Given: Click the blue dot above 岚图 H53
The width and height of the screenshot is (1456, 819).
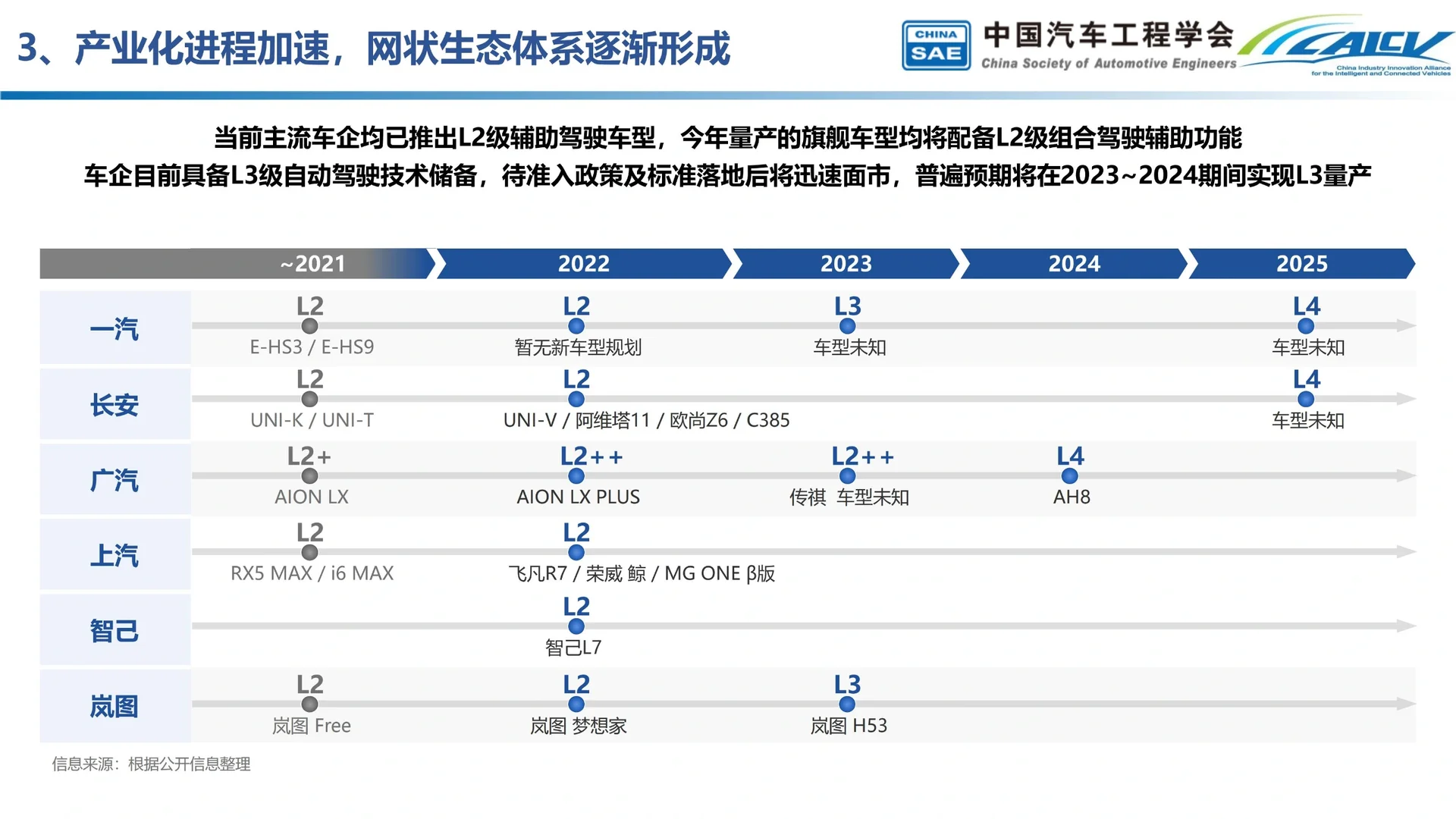Looking at the screenshot, I should tap(848, 704).
